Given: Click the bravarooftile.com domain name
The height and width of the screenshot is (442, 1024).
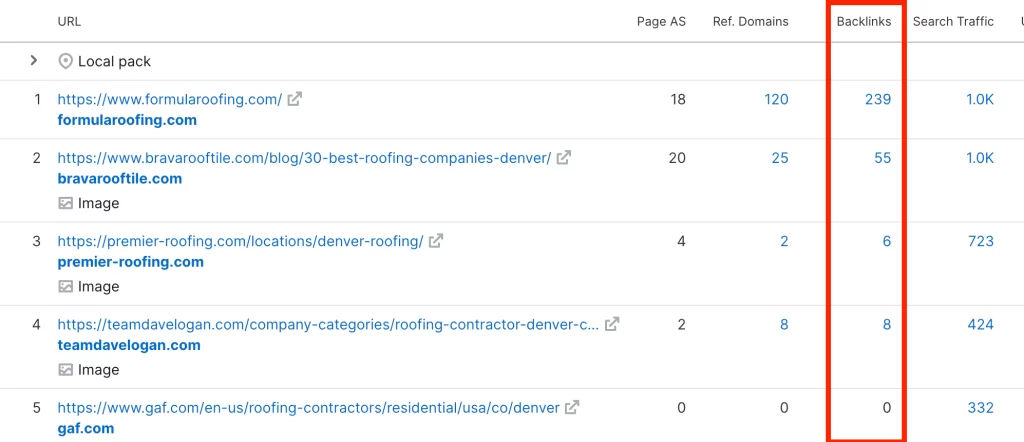Looking at the screenshot, I should (x=120, y=178).
